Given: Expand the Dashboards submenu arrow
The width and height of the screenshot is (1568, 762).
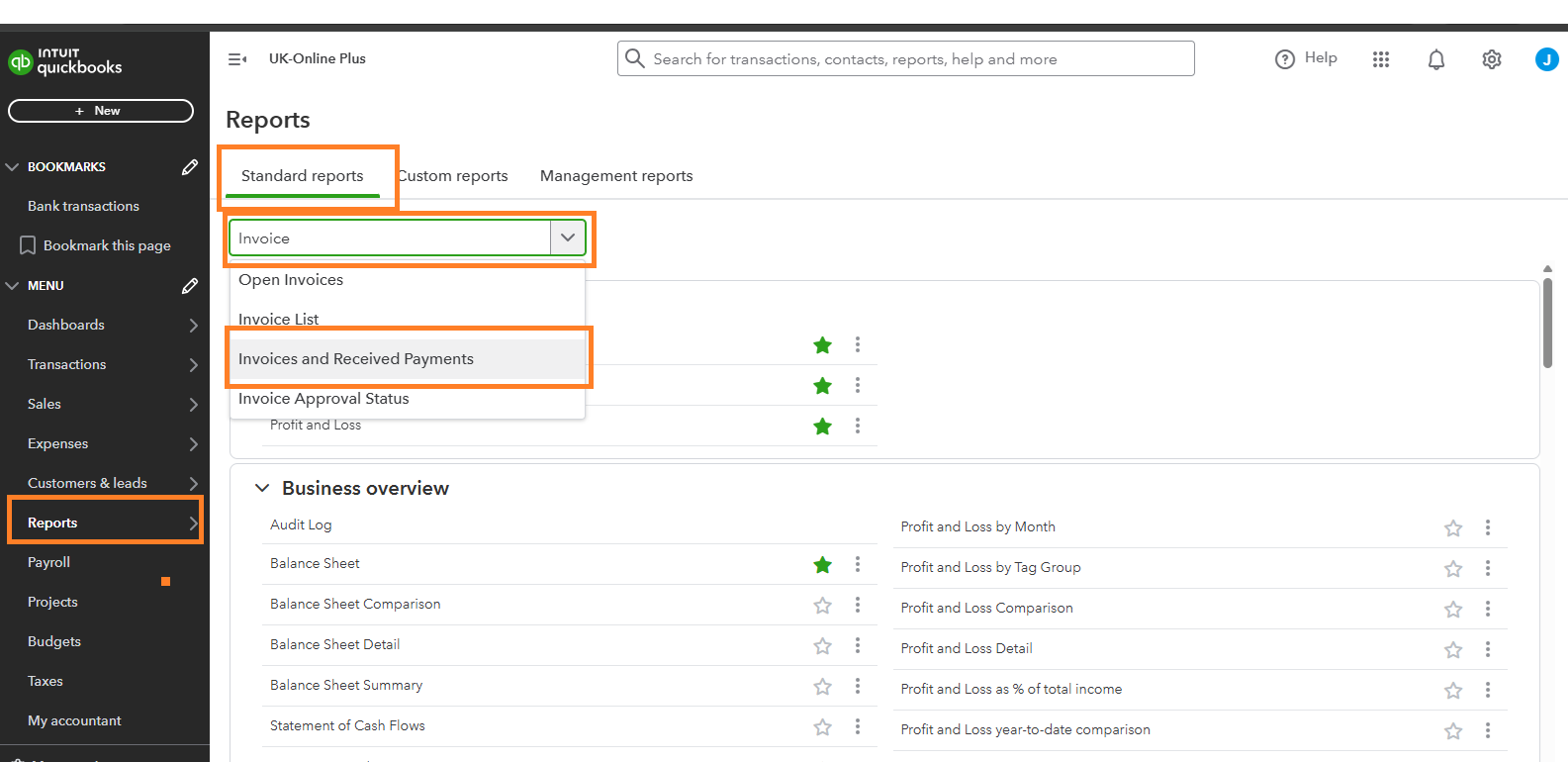Looking at the screenshot, I should coord(193,326).
